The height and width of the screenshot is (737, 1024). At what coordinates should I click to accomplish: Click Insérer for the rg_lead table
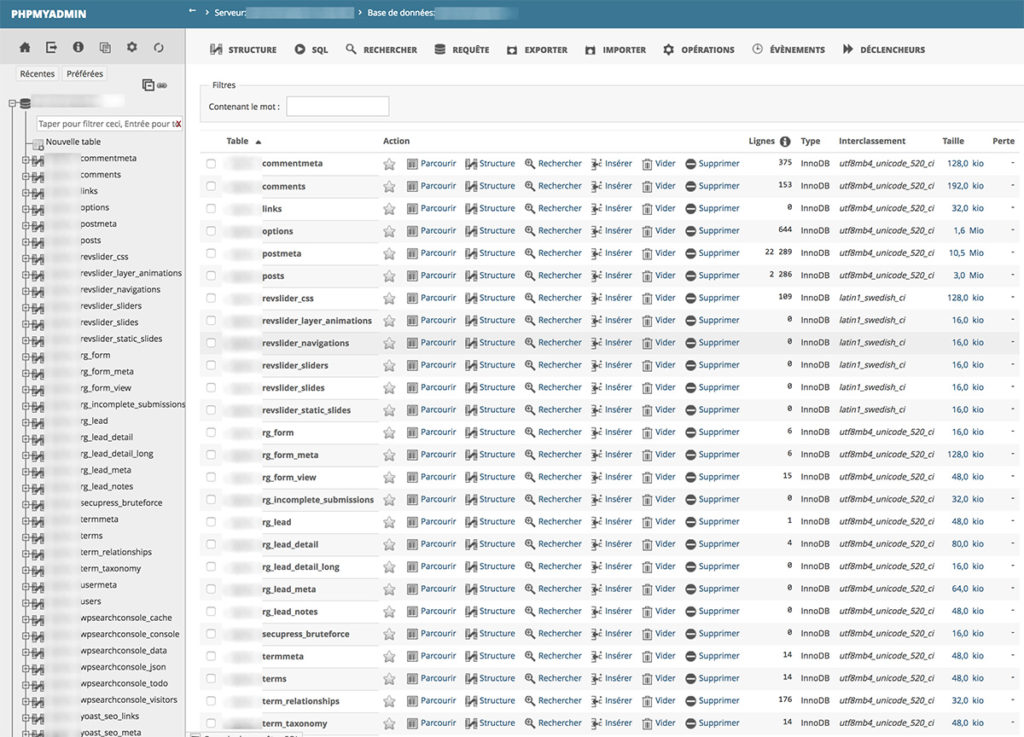[611, 522]
